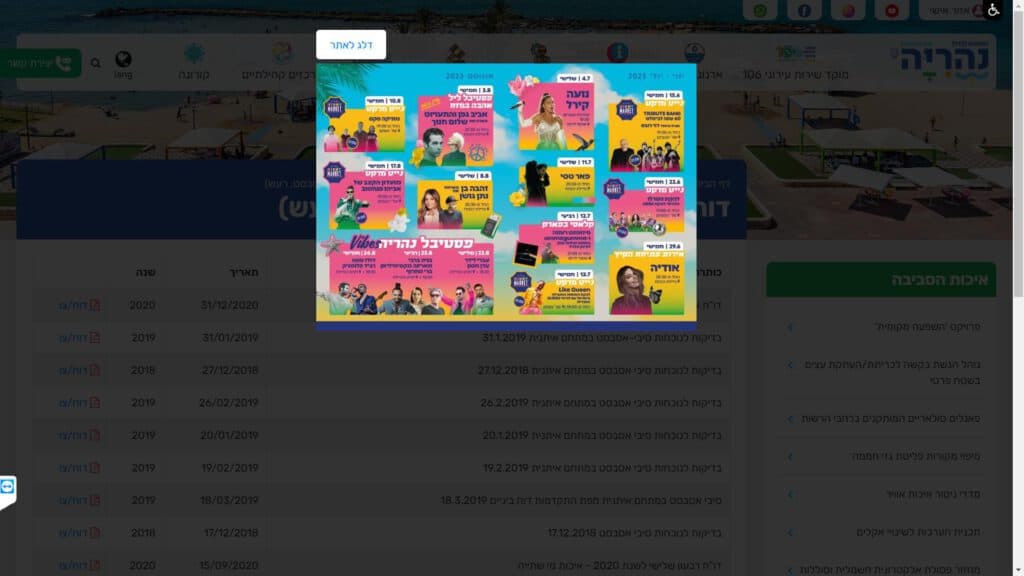Open the Facebook social icon
Screen dimensions: 1024x576
[x=804, y=10]
